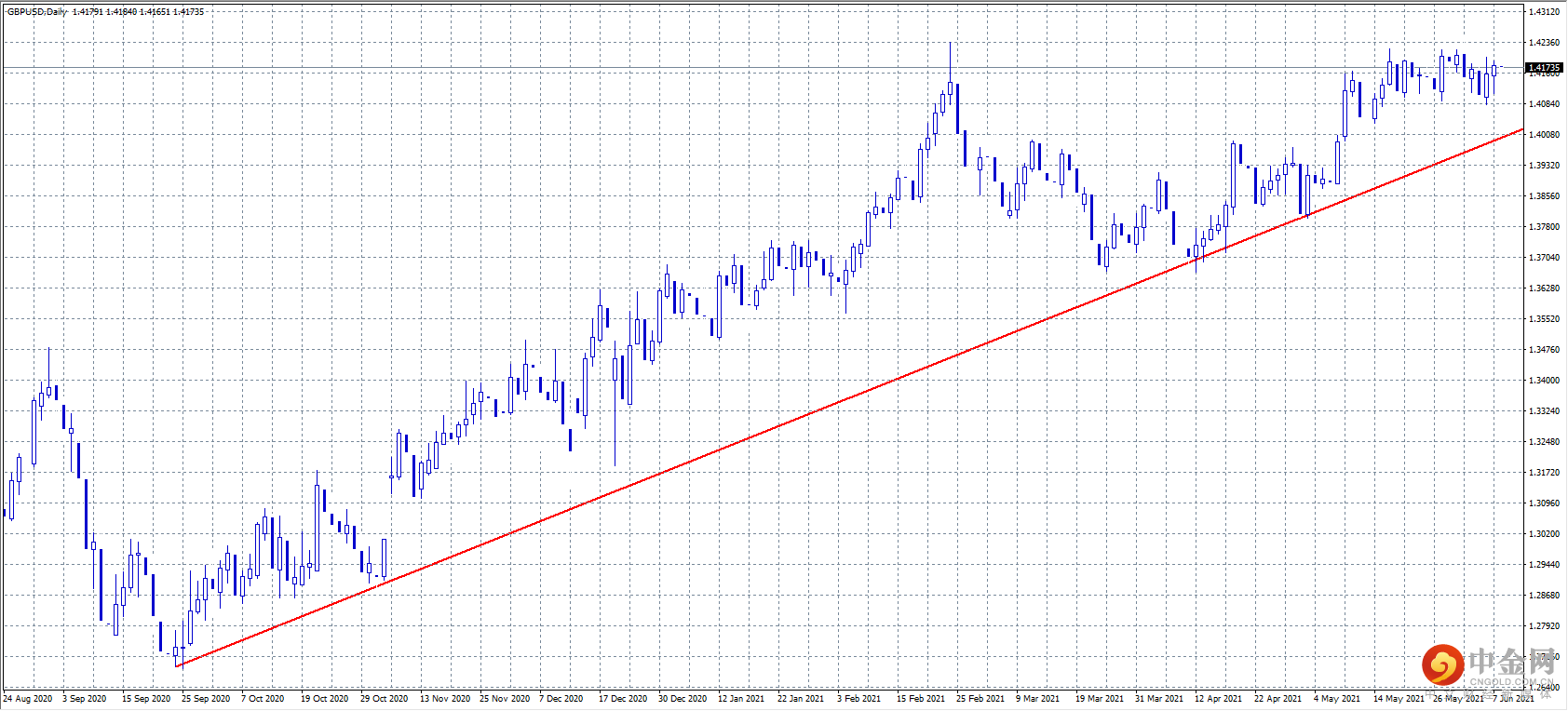Click the 14 May 2021 date label
This screenshot has width=1568, height=711.
[x=1399, y=699]
